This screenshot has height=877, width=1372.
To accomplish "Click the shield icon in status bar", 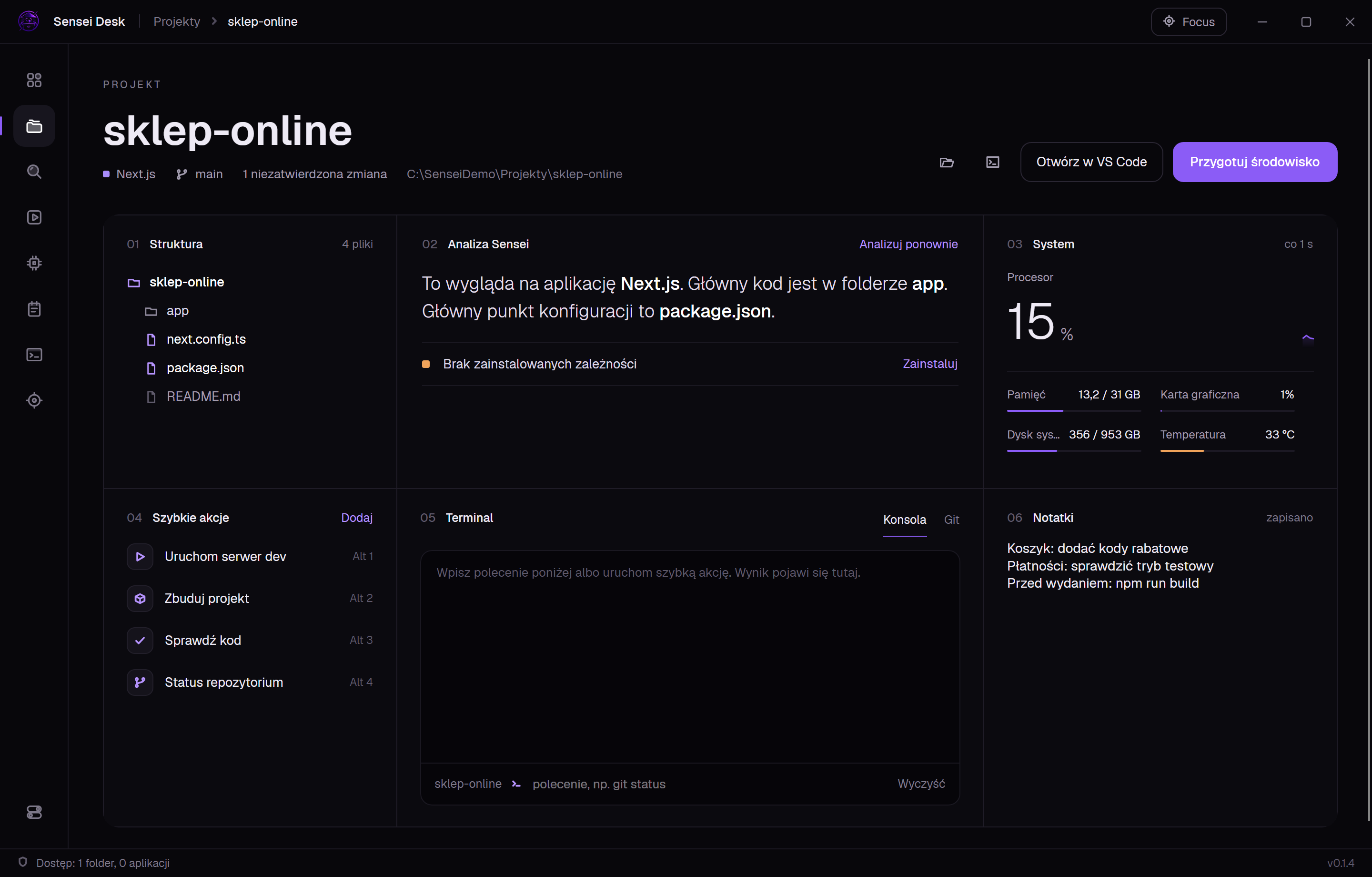I will pyautogui.click(x=23, y=862).
